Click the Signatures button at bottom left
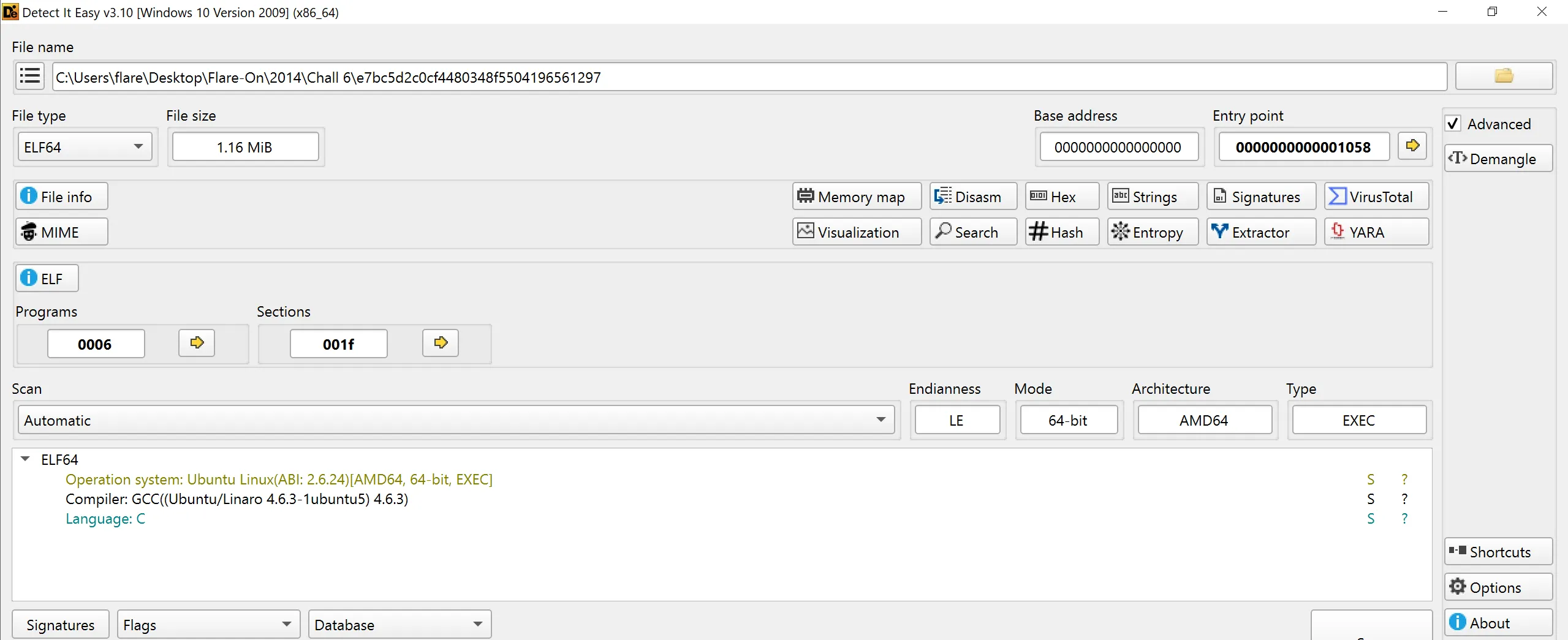 tap(60, 625)
